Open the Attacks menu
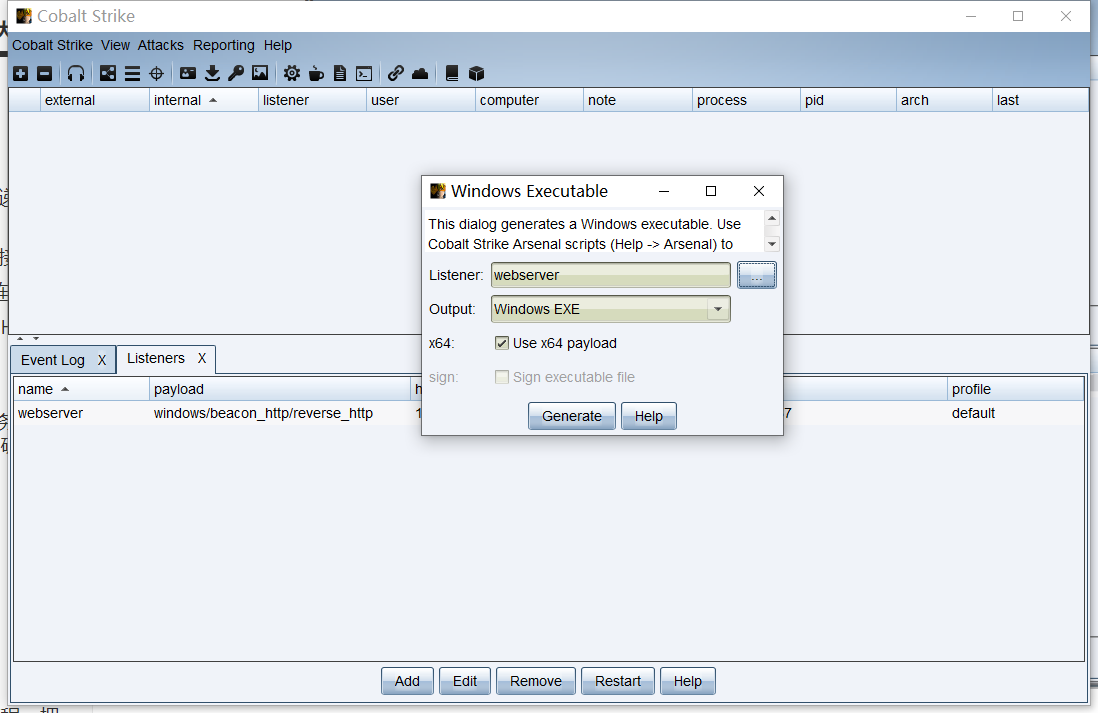Viewport: 1098px width, 713px height. click(160, 45)
